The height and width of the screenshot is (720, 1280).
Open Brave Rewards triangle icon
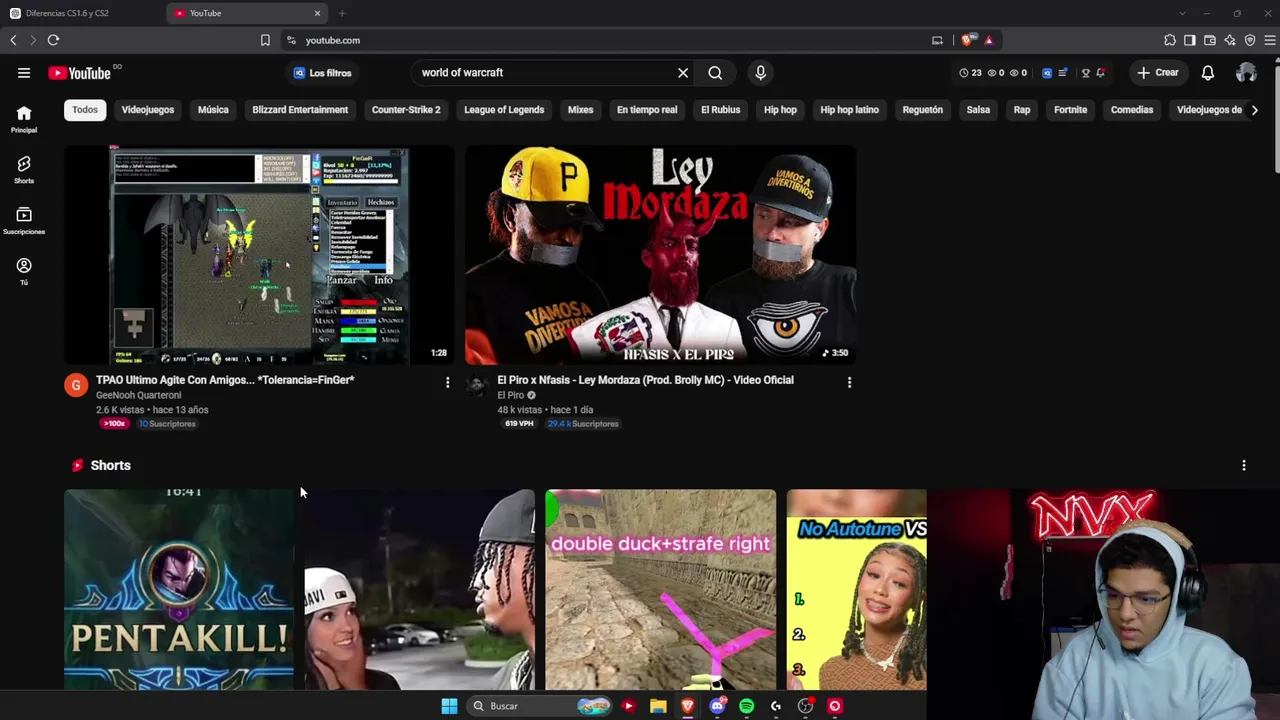989,40
